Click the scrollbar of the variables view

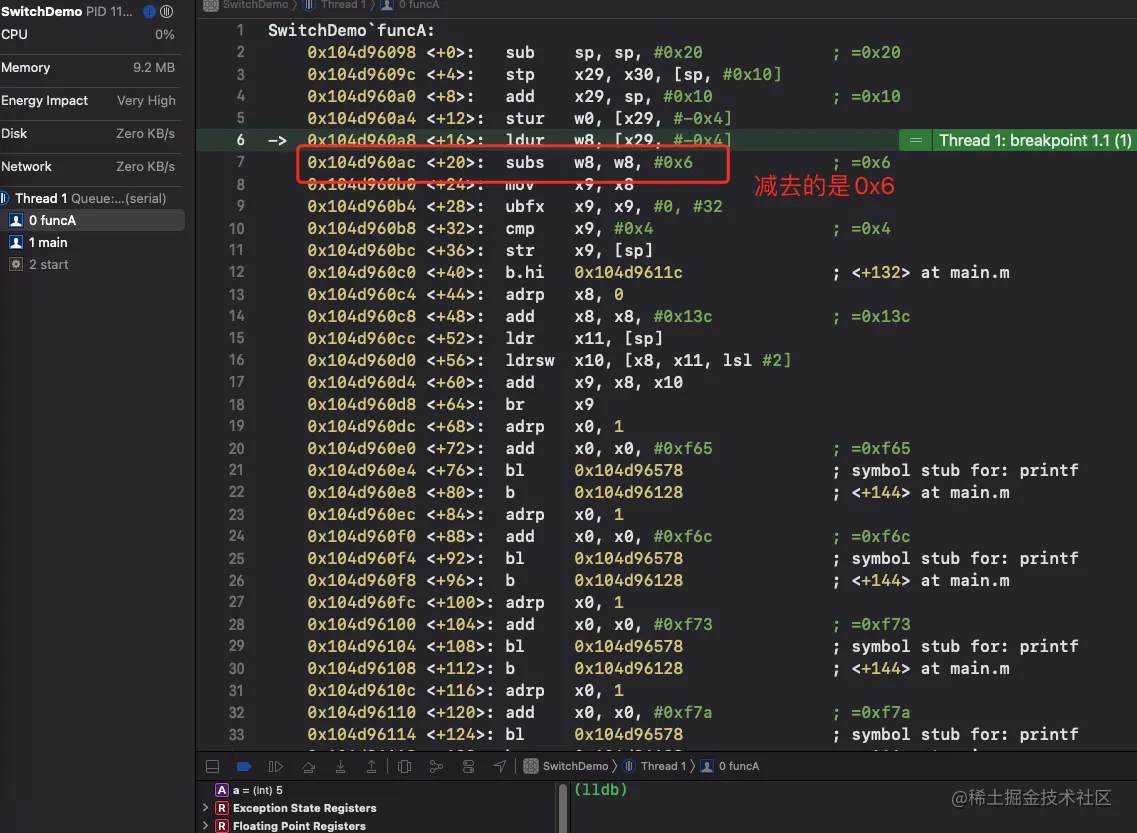tap(563, 808)
